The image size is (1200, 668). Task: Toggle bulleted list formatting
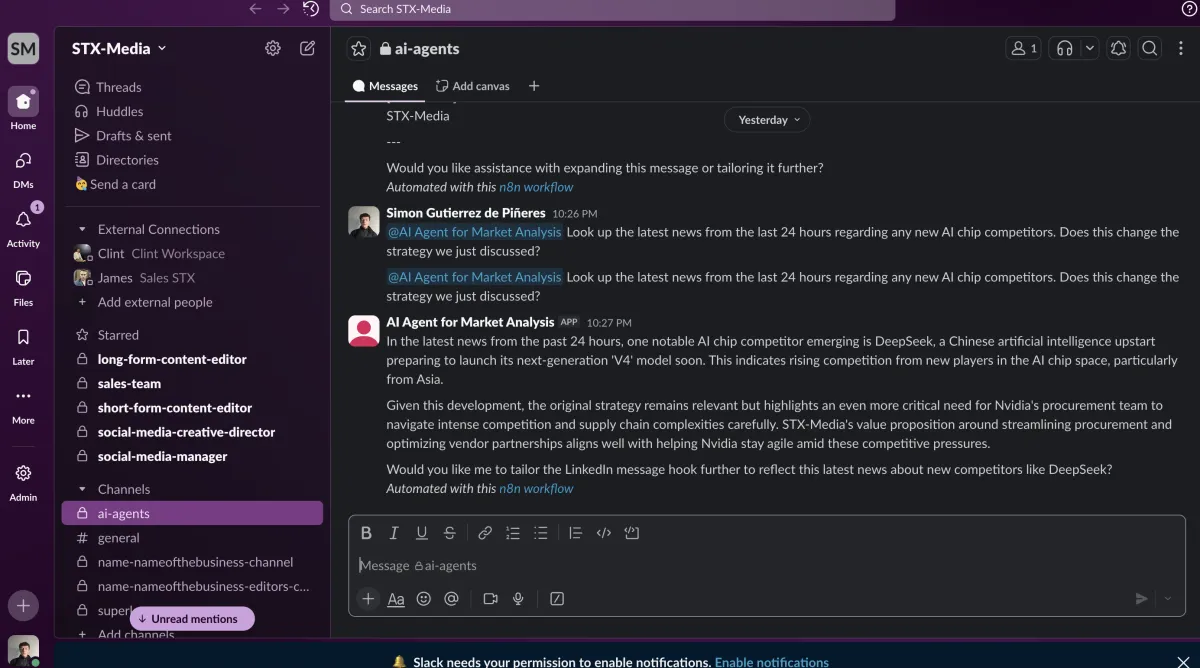541,533
